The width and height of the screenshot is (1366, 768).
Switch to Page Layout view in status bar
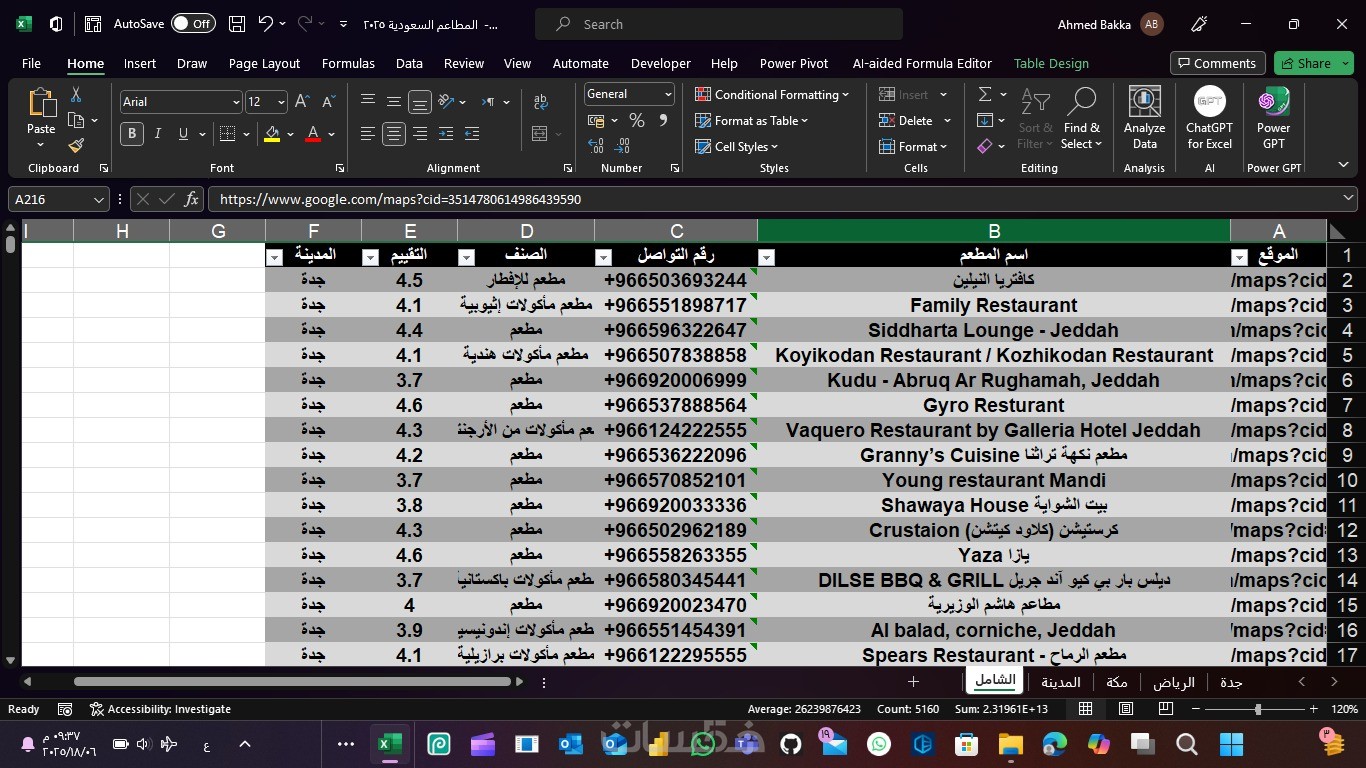click(1125, 709)
